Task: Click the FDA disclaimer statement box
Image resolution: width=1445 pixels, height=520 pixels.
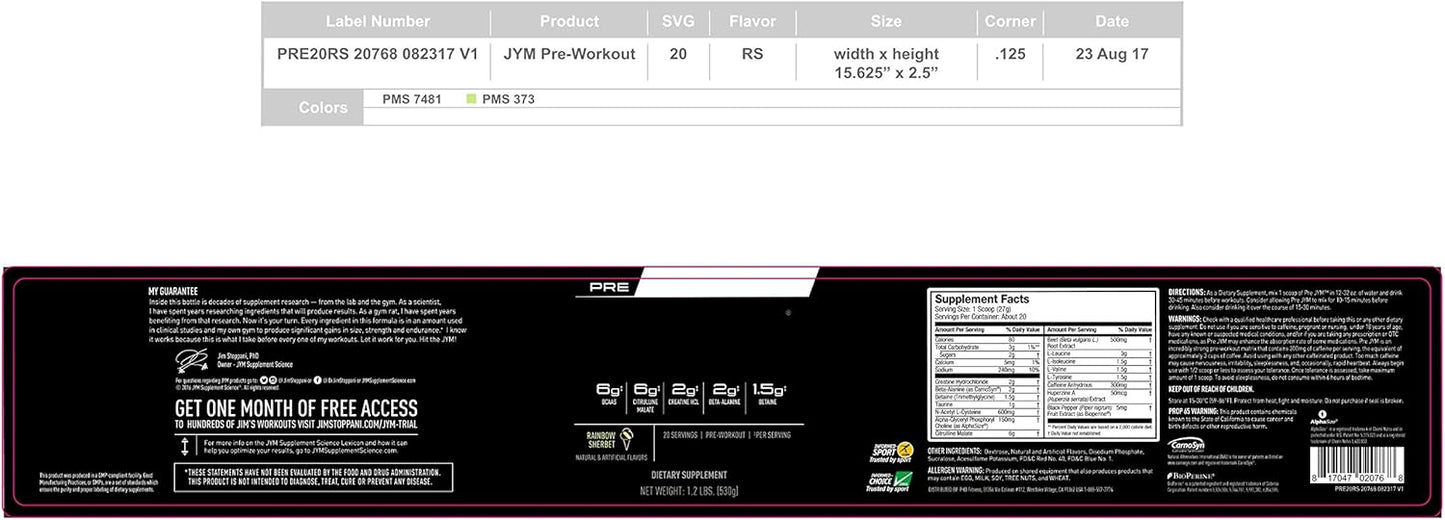Action: 313,477
